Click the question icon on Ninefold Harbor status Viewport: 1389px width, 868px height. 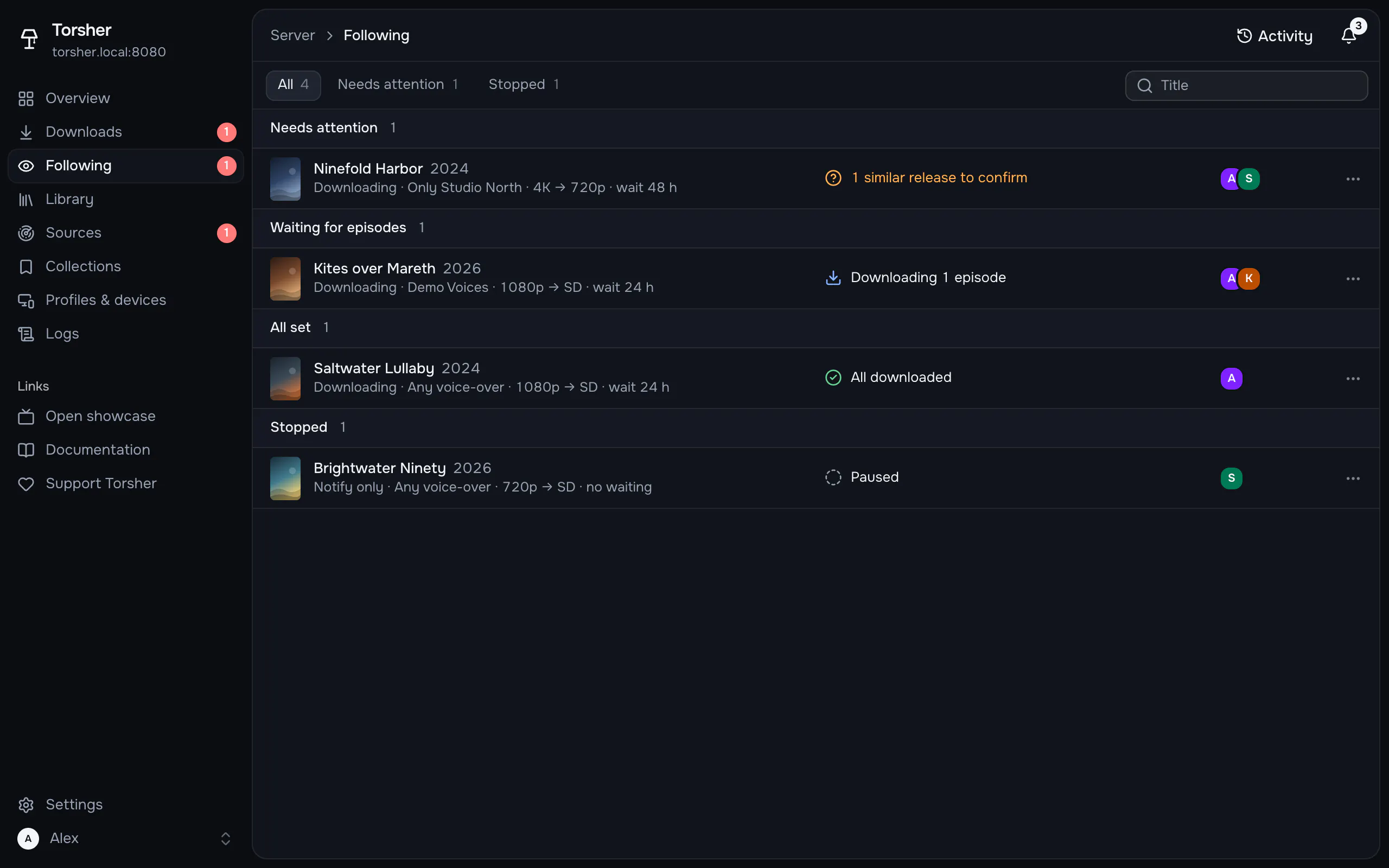833,178
